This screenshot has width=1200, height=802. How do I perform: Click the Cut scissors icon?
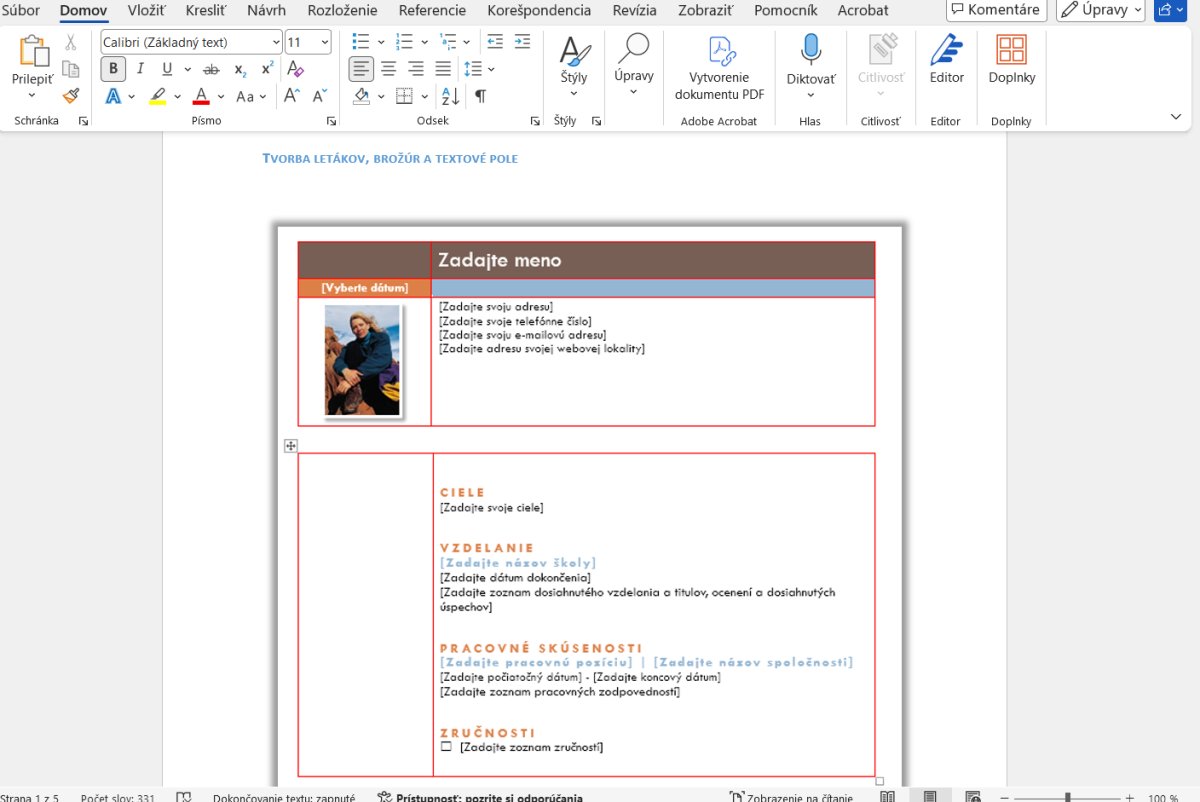pos(70,42)
